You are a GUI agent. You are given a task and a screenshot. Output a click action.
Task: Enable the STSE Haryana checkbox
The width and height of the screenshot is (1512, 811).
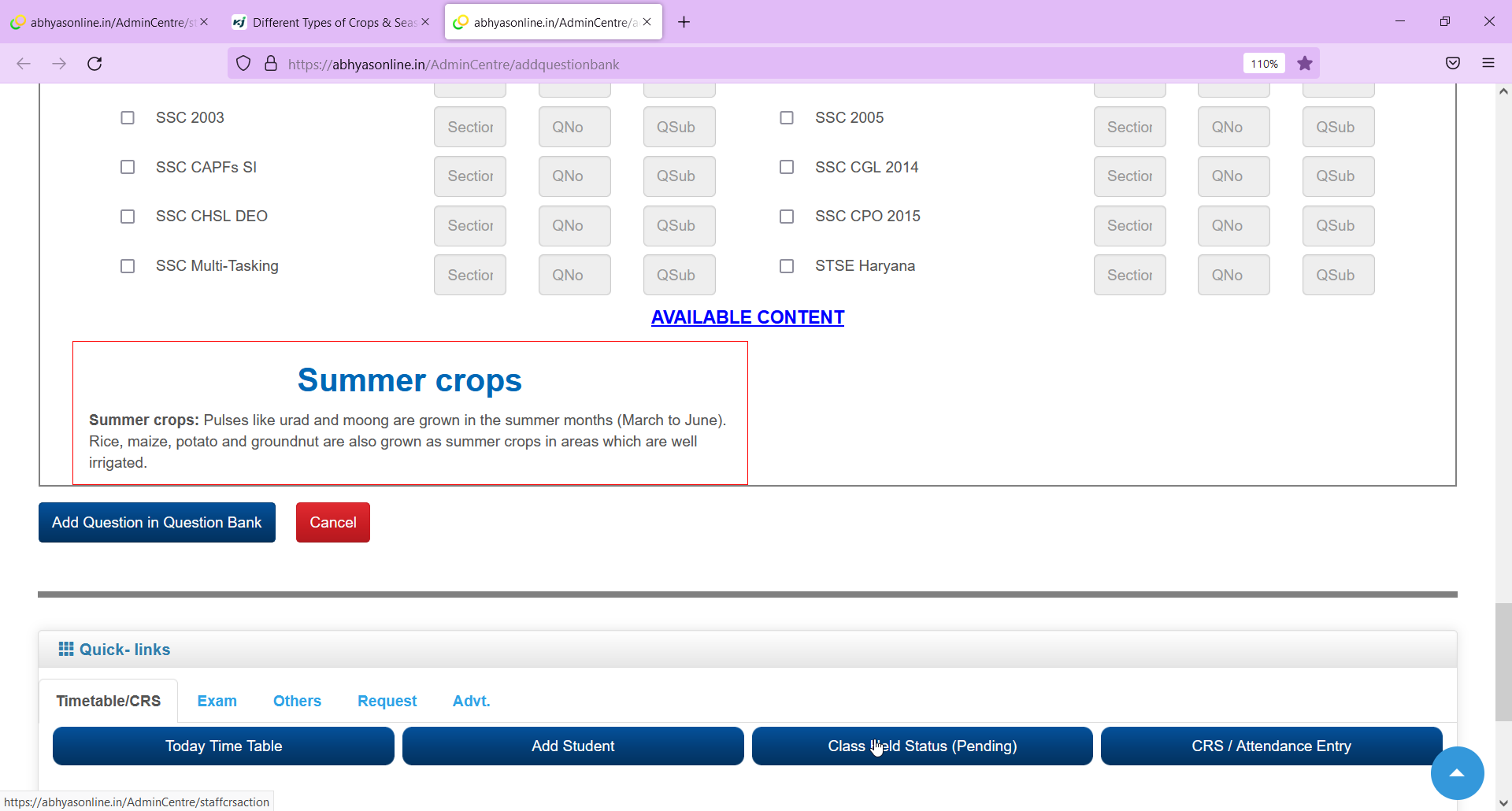pyautogui.click(x=787, y=266)
